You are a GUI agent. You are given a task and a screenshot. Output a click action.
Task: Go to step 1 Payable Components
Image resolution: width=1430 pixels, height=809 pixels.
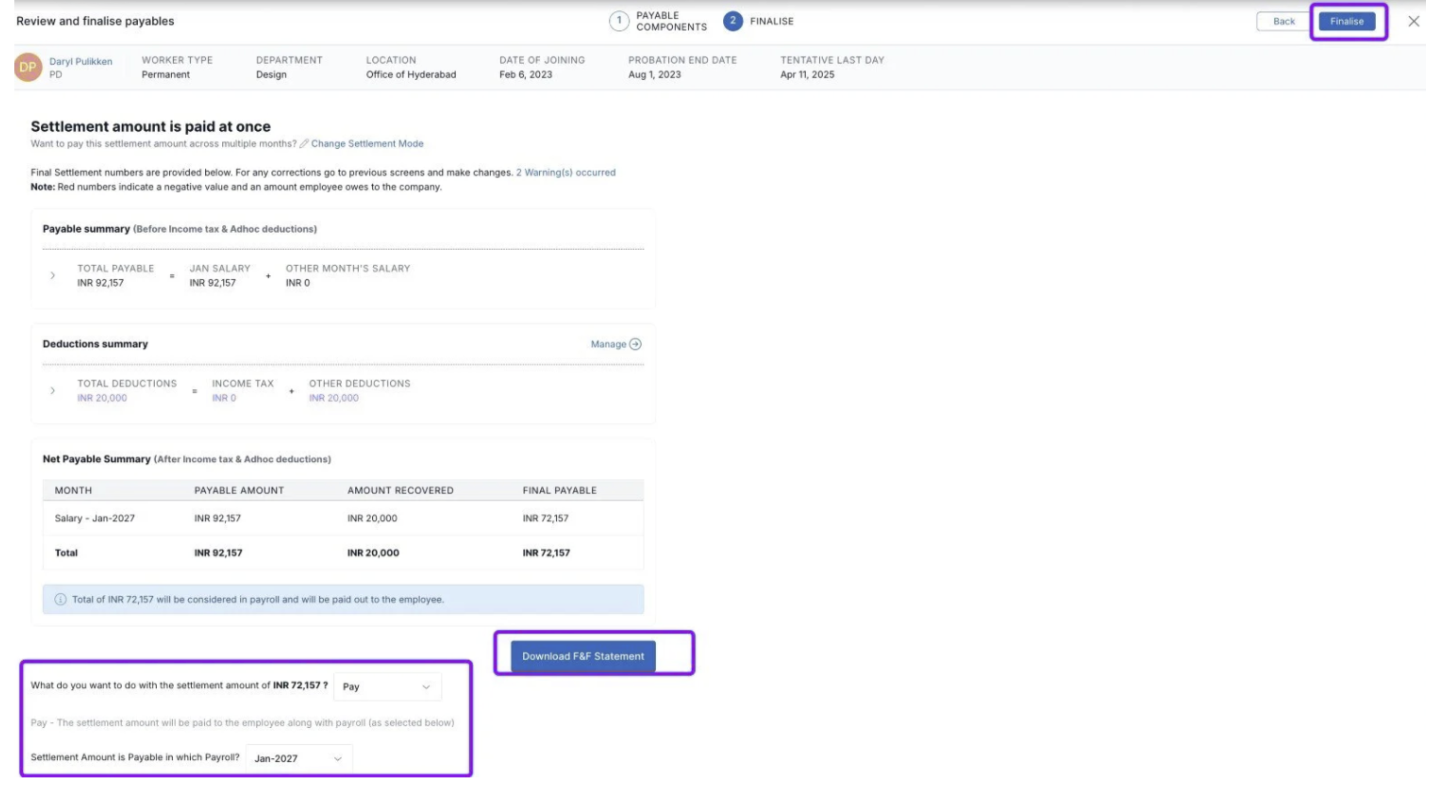click(x=619, y=21)
